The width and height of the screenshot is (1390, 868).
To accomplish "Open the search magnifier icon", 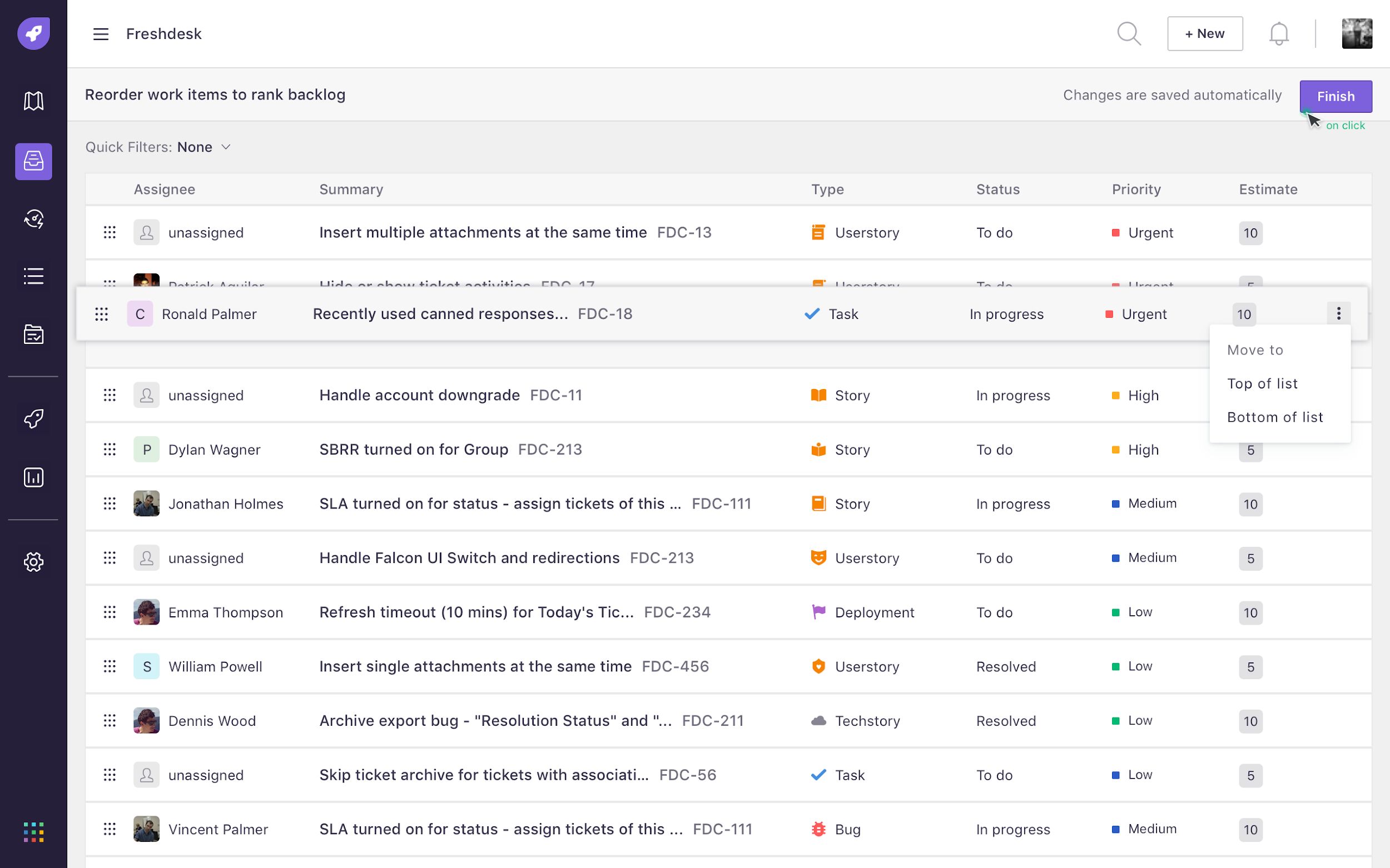I will 1129,34.
